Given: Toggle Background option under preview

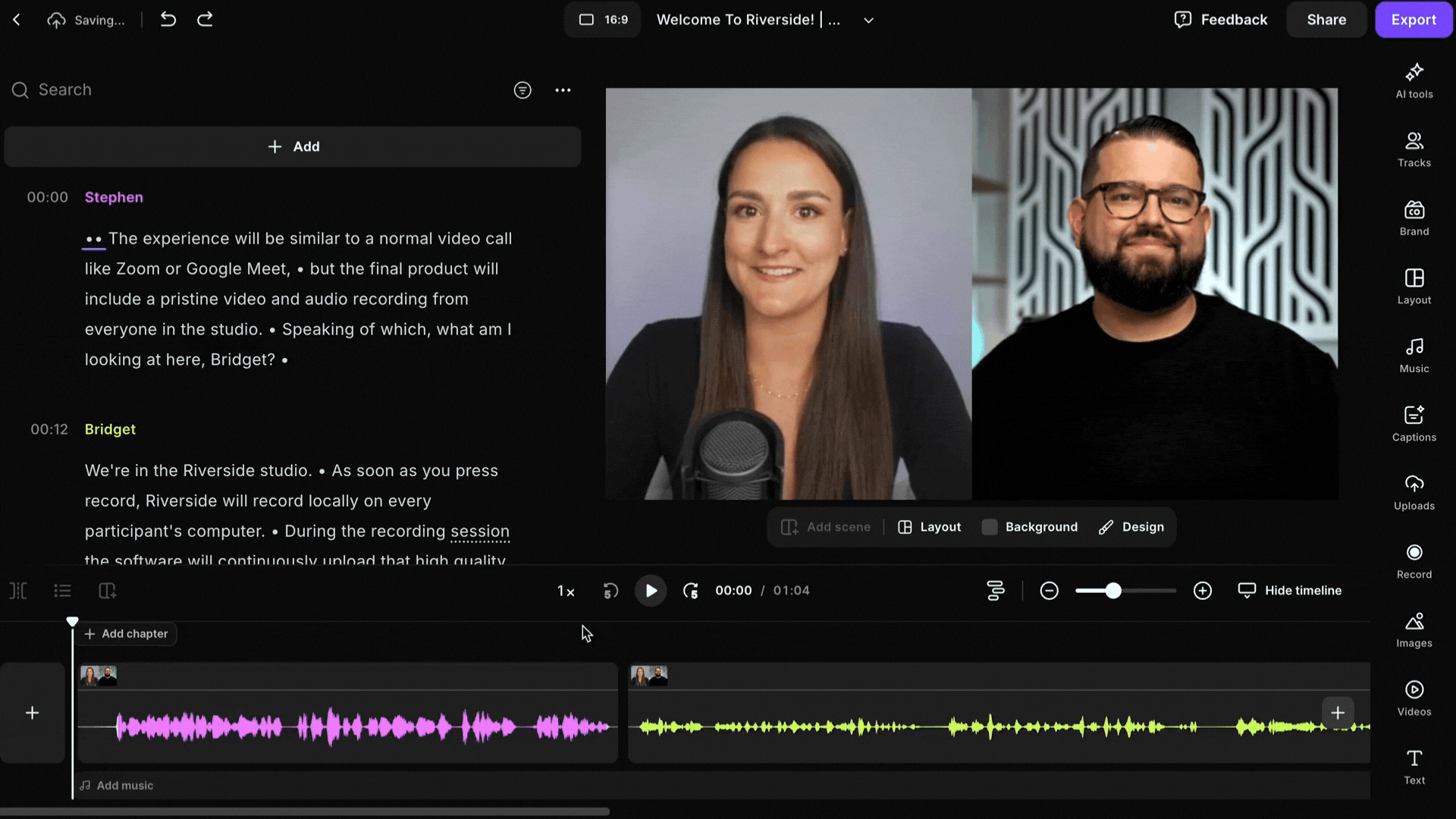Looking at the screenshot, I should pyautogui.click(x=1030, y=527).
